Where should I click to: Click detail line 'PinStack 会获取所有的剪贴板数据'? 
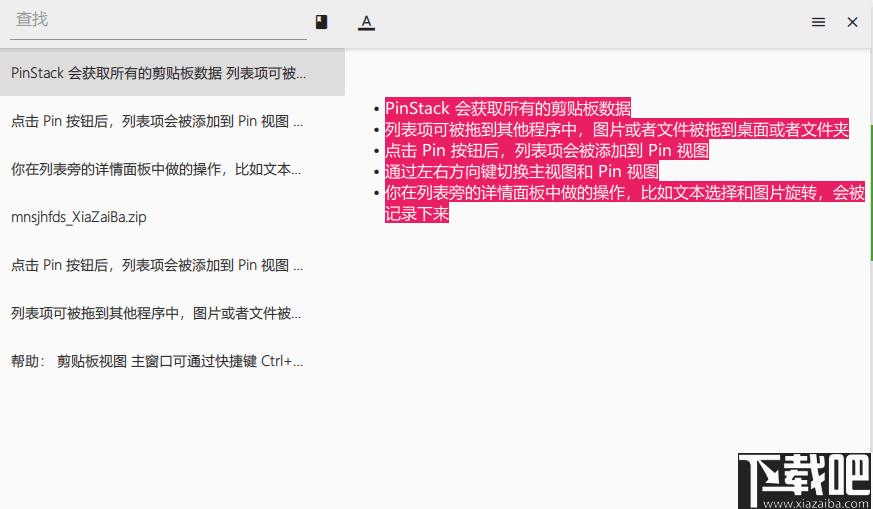pyautogui.click(x=508, y=108)
